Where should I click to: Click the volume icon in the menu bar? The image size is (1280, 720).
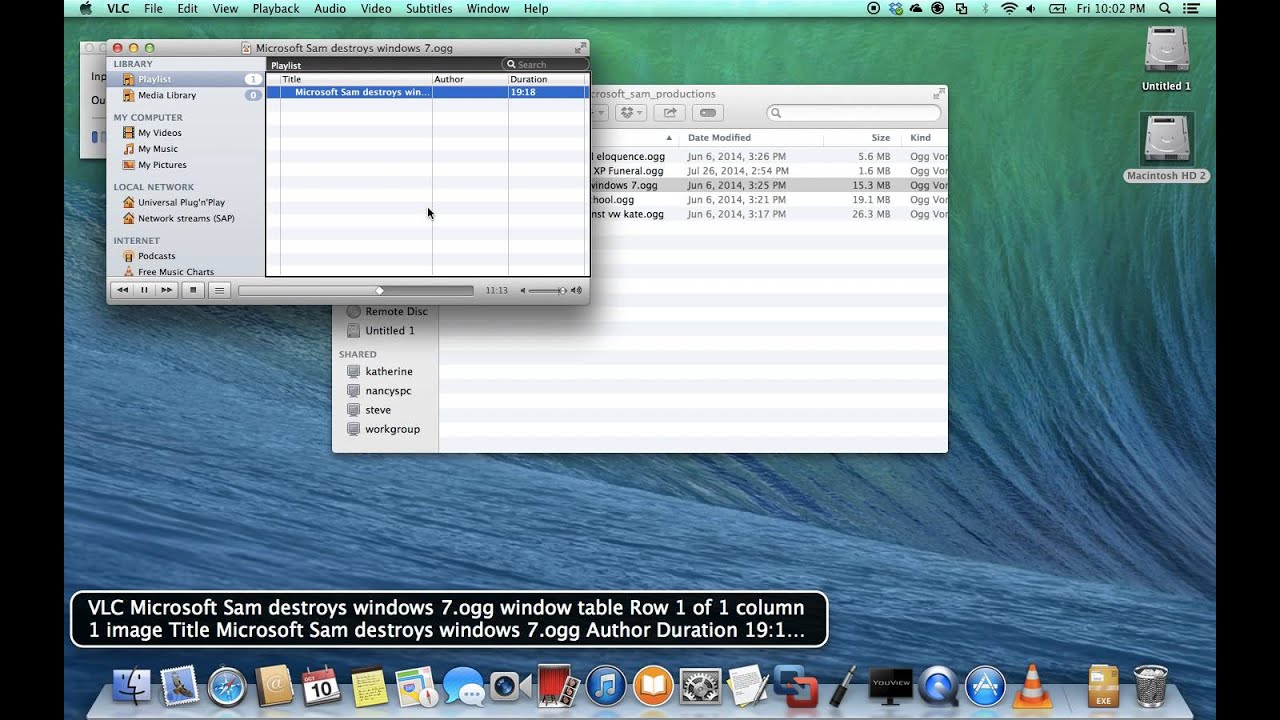point(1031,8)
